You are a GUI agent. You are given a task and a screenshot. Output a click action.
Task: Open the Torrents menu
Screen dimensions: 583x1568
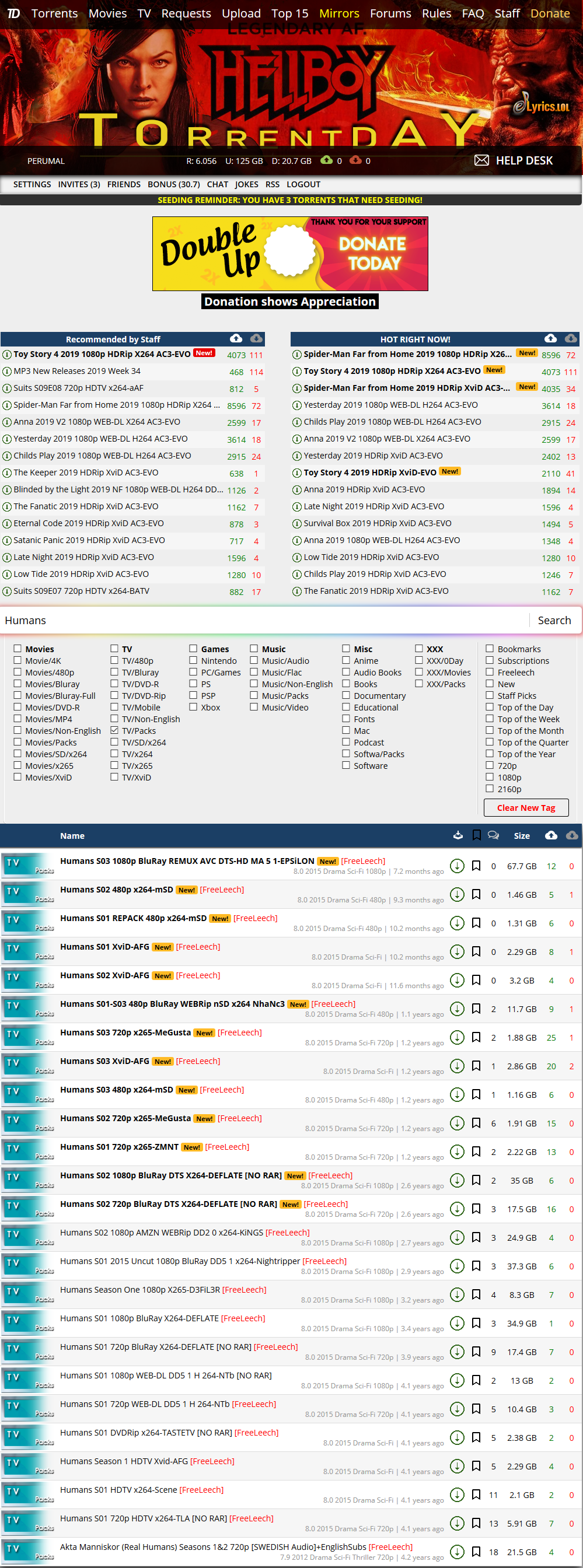pyautogui.click(x=54, y=13)
